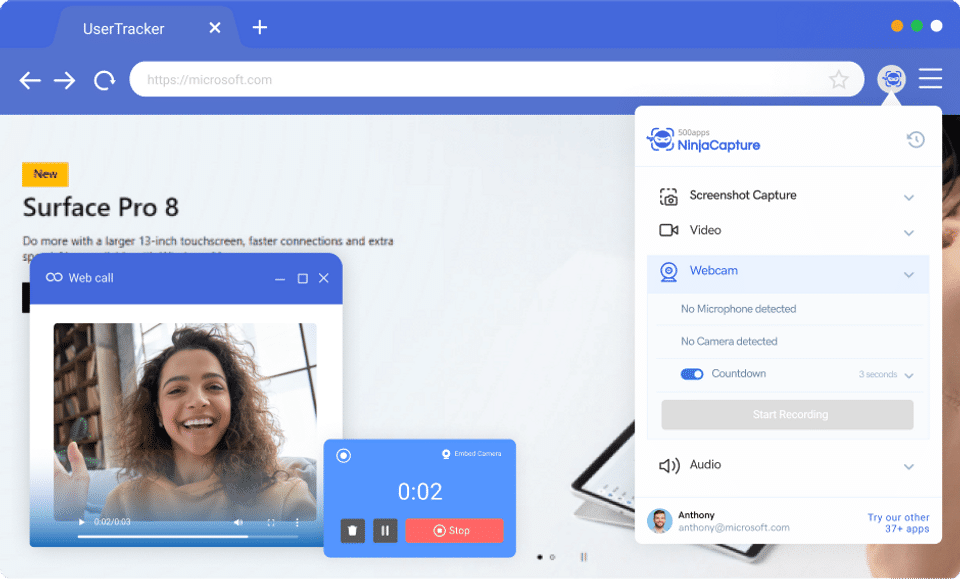Image resolution: width=960 pixels, height=579 pixels.
Task: Click the 0:02 recording timer
Action: click(420, 491)
